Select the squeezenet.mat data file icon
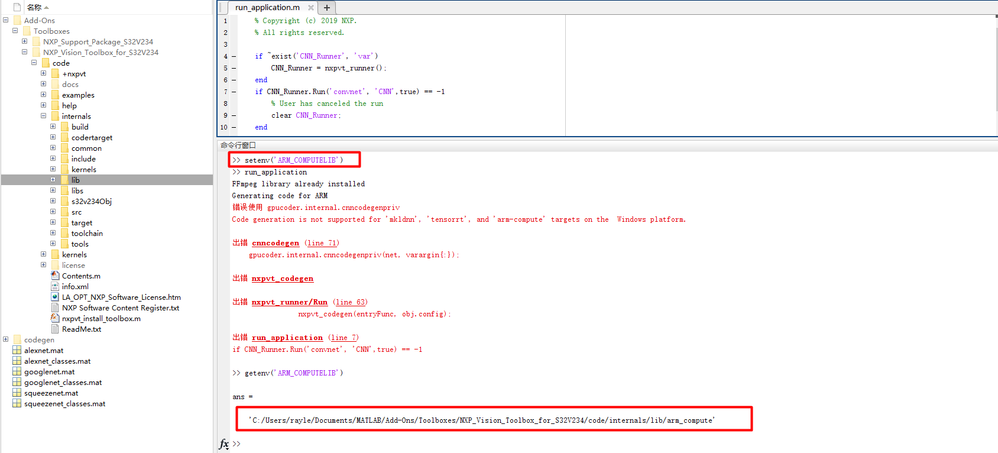The image size is (998, 453). click(17, 393)
